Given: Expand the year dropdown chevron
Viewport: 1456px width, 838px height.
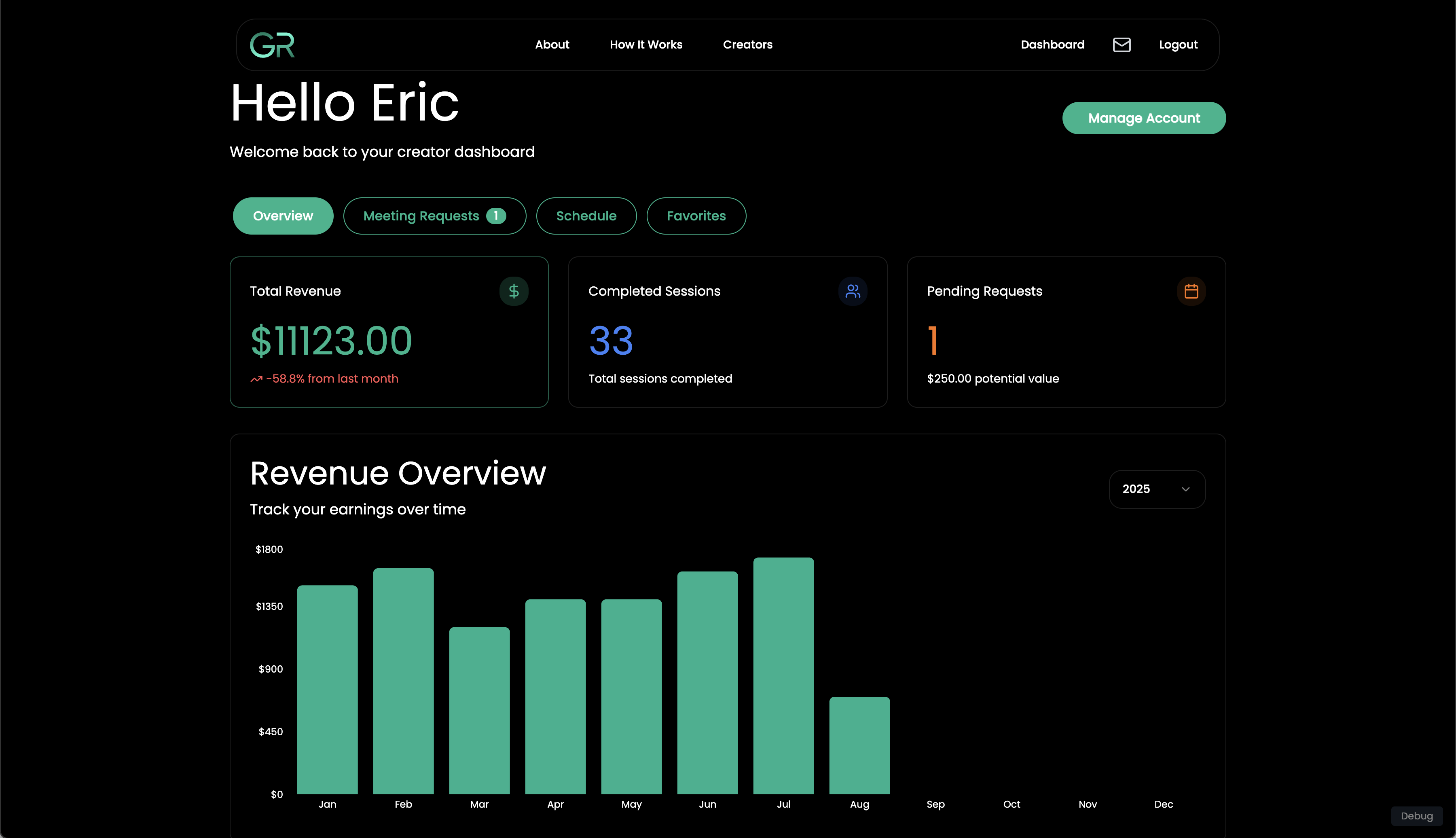Looking at the screenshot, I should click(x=1185, y=489).
